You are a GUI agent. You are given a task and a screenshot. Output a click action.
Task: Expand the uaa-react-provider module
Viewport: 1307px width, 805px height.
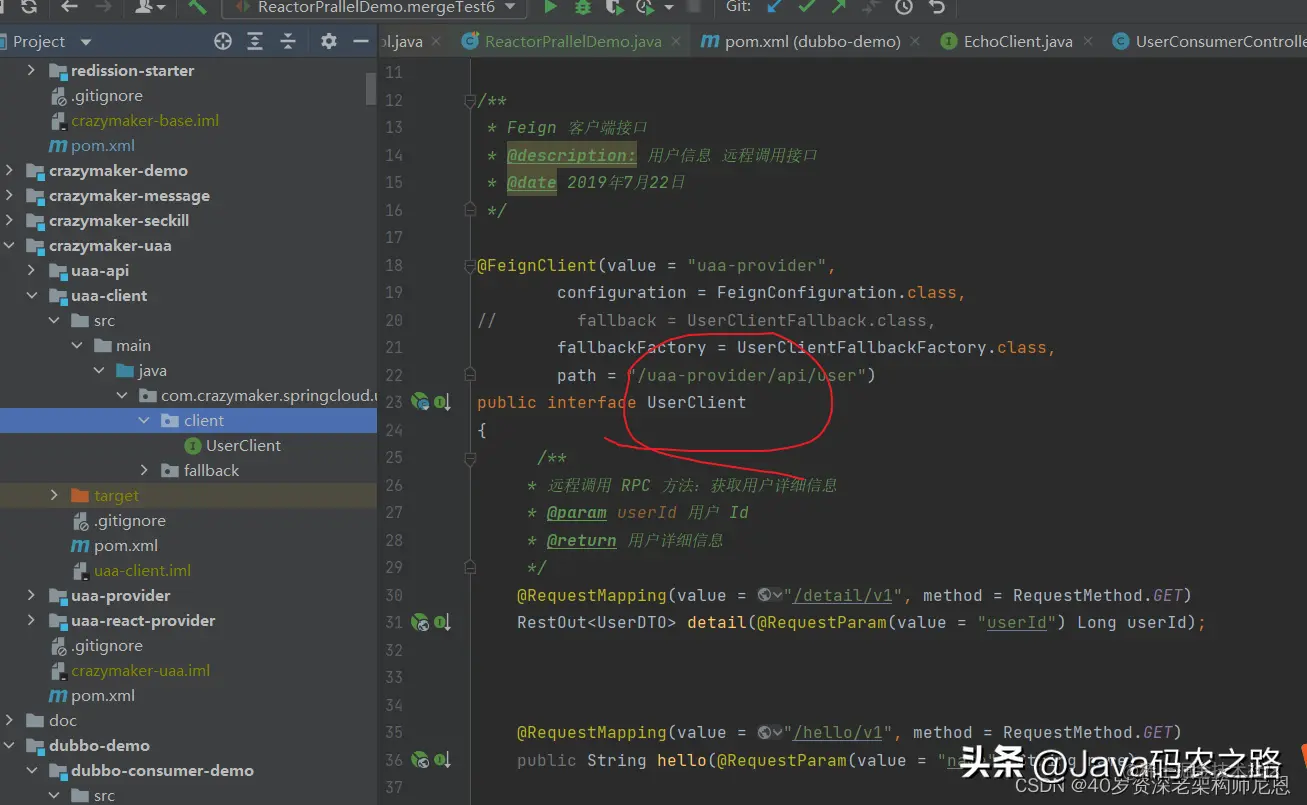click(31, 621)
